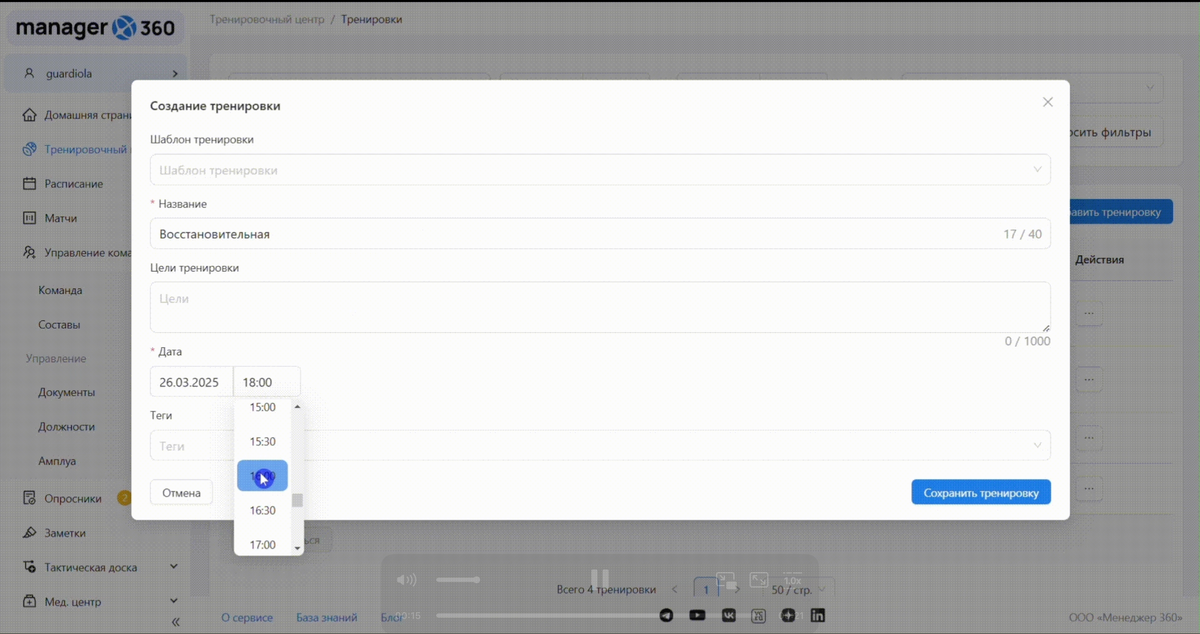The height and width of the screenshot is (634, 1200).
Task: Open Команда in the sidebar
Action: (x=60, y=290)
